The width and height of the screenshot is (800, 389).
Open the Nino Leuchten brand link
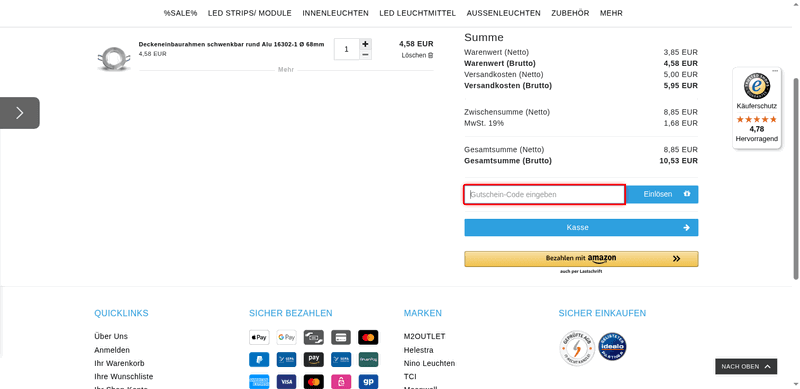click(429, 363)
